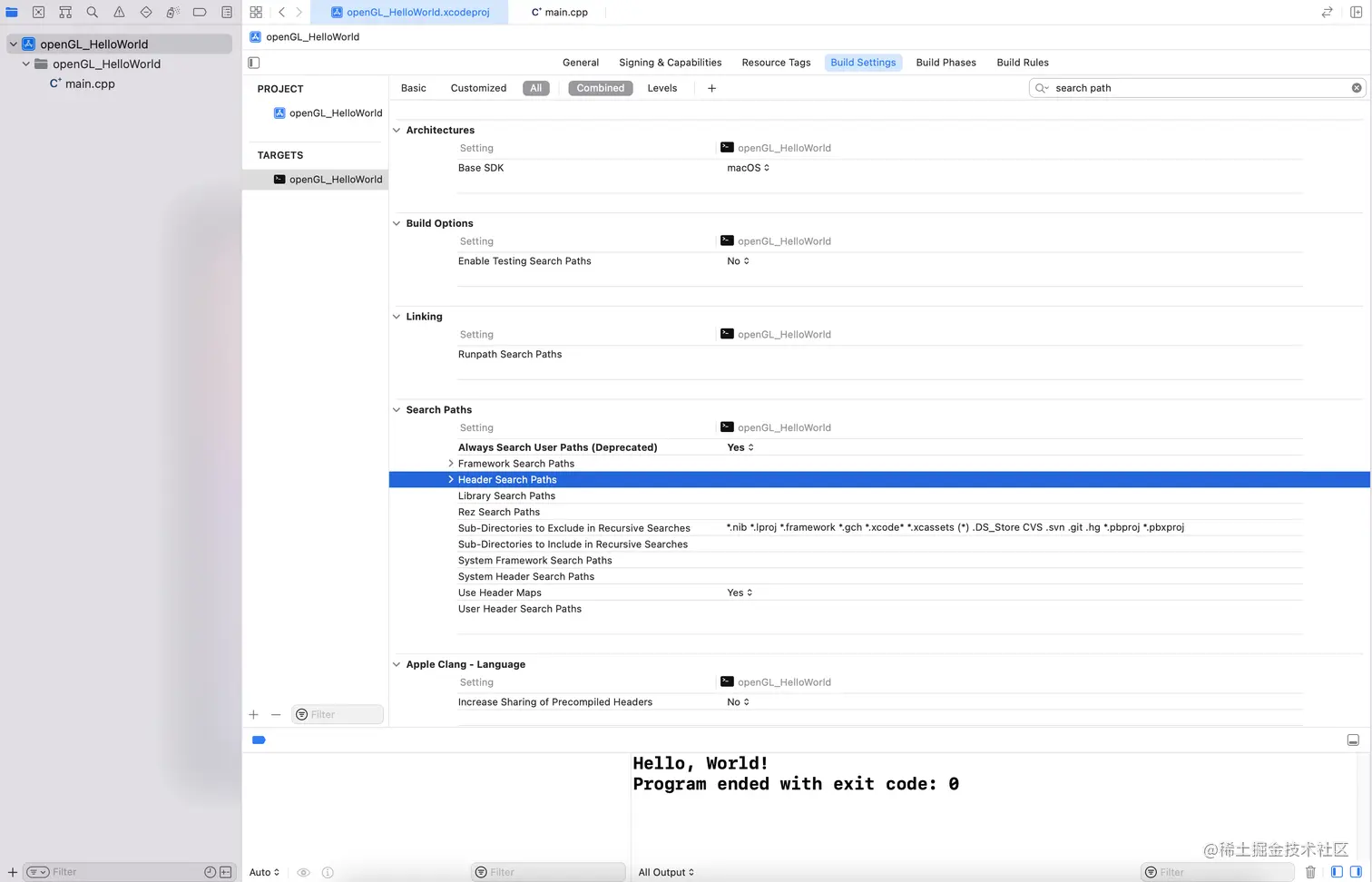This screenshot has width=1372, height=882.
Task: Collapse the Search Paths section
Action: click(397, 410)
